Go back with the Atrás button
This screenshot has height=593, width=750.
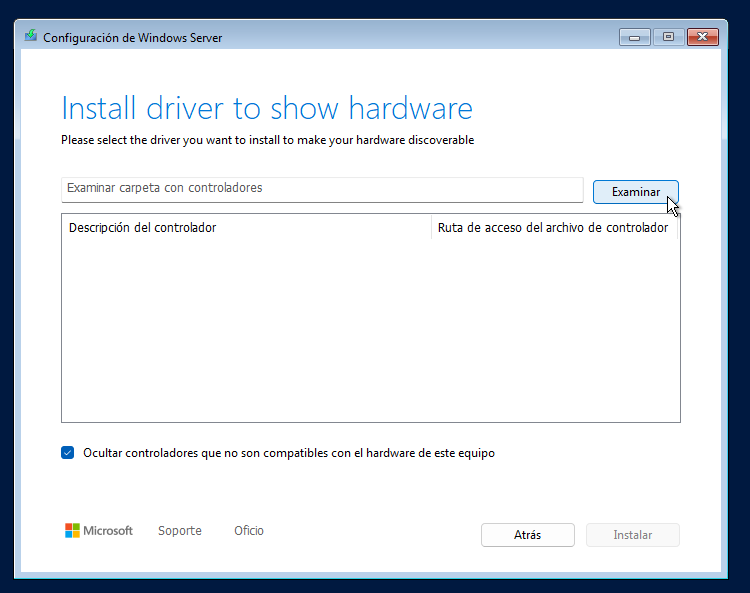pyautogui.click(x=527, y=535)
